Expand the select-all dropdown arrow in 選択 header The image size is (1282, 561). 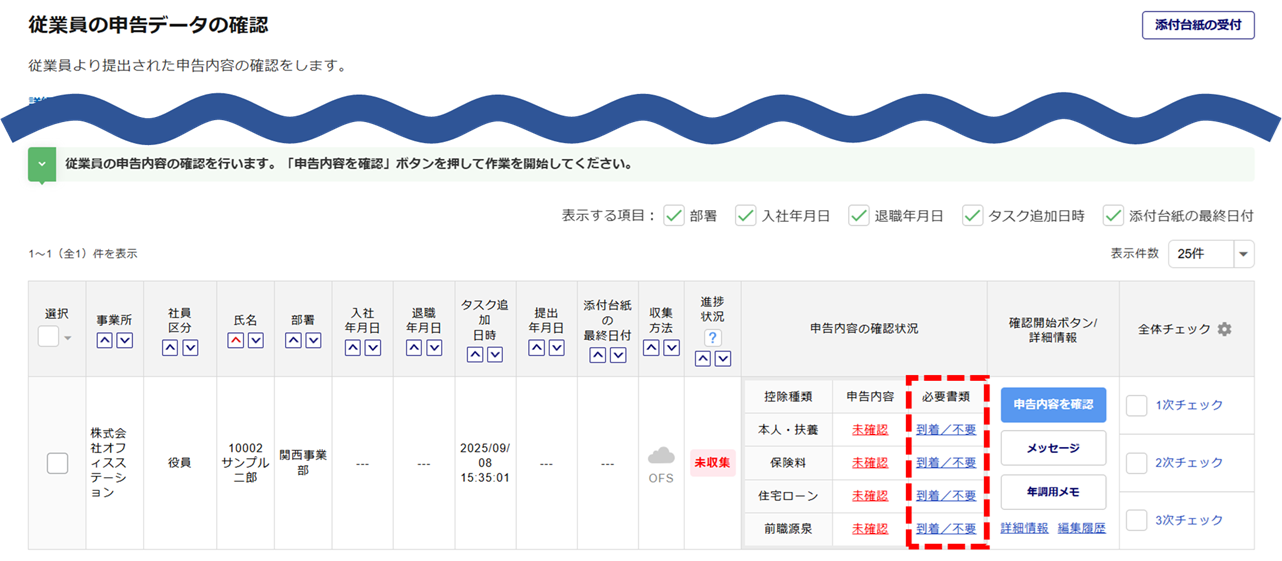68,338
